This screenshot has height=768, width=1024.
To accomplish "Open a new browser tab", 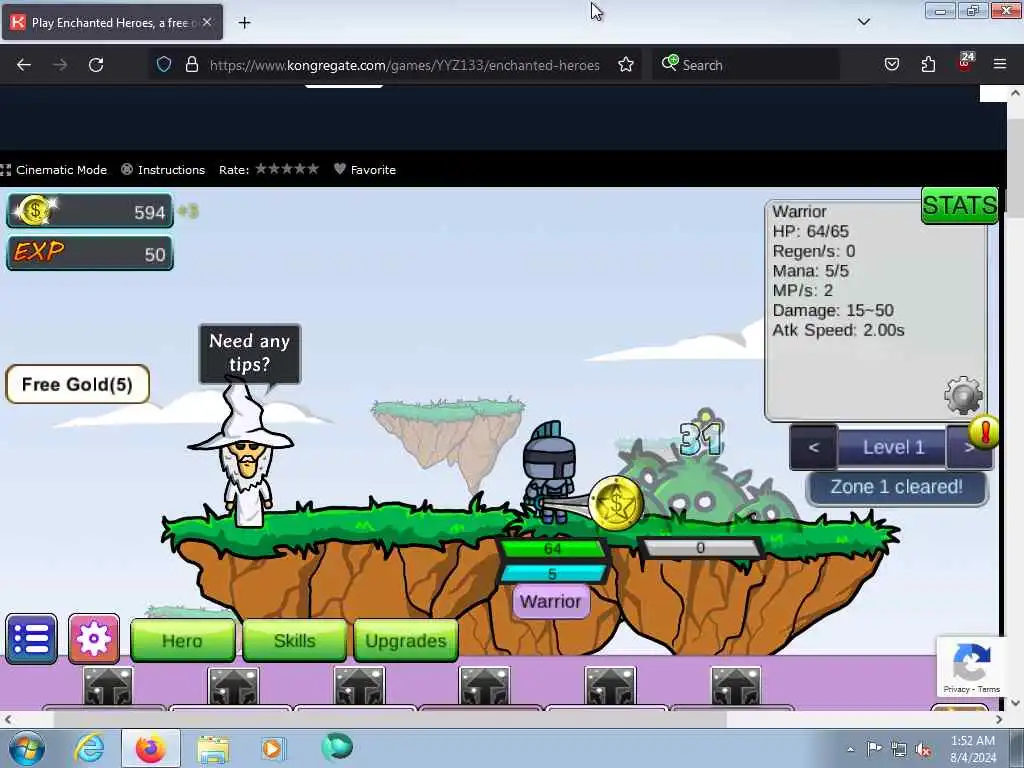I will point(244,23).
